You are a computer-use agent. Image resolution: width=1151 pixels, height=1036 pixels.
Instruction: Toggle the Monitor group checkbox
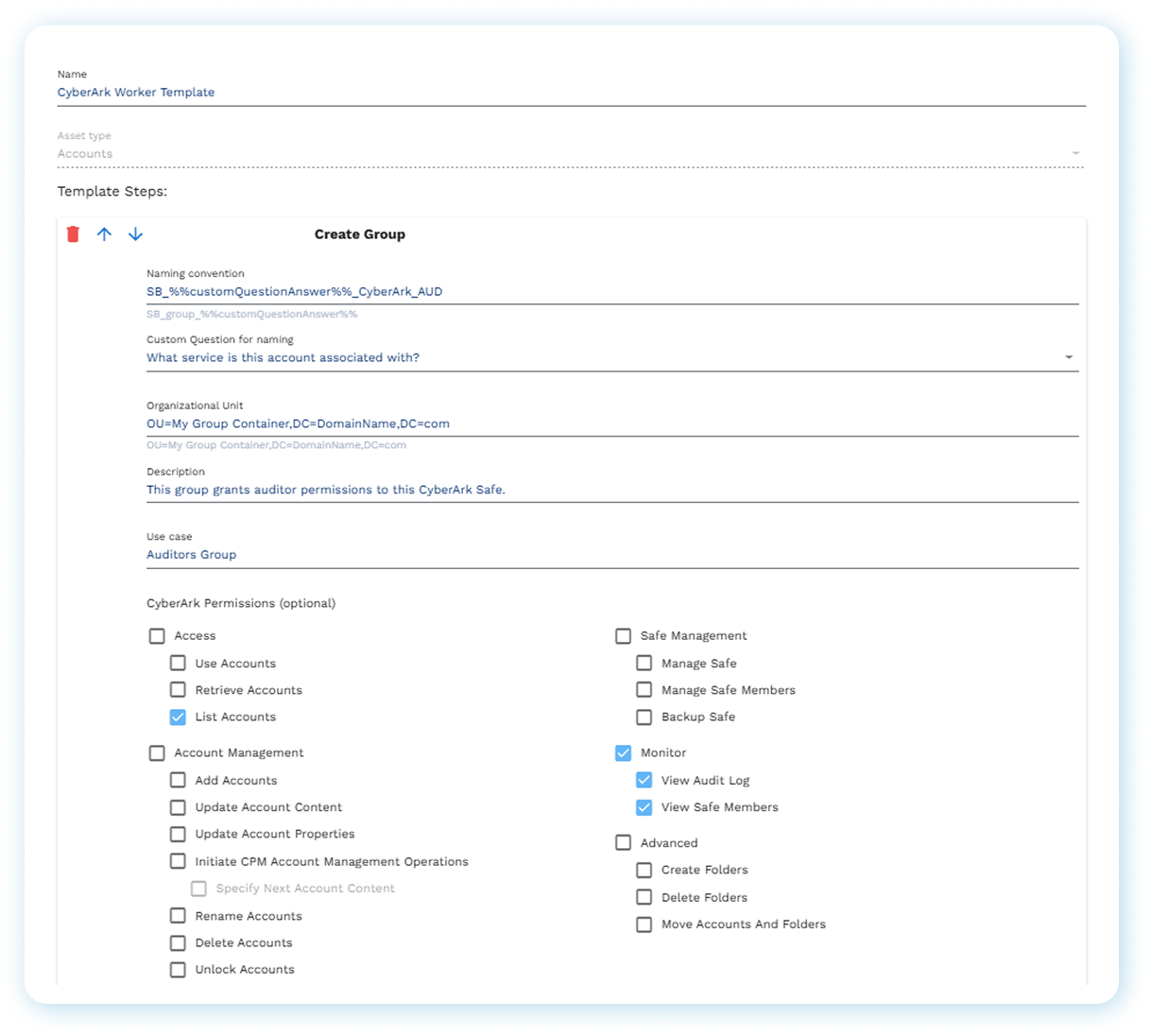pyautogui.click(x=623, y=753)
